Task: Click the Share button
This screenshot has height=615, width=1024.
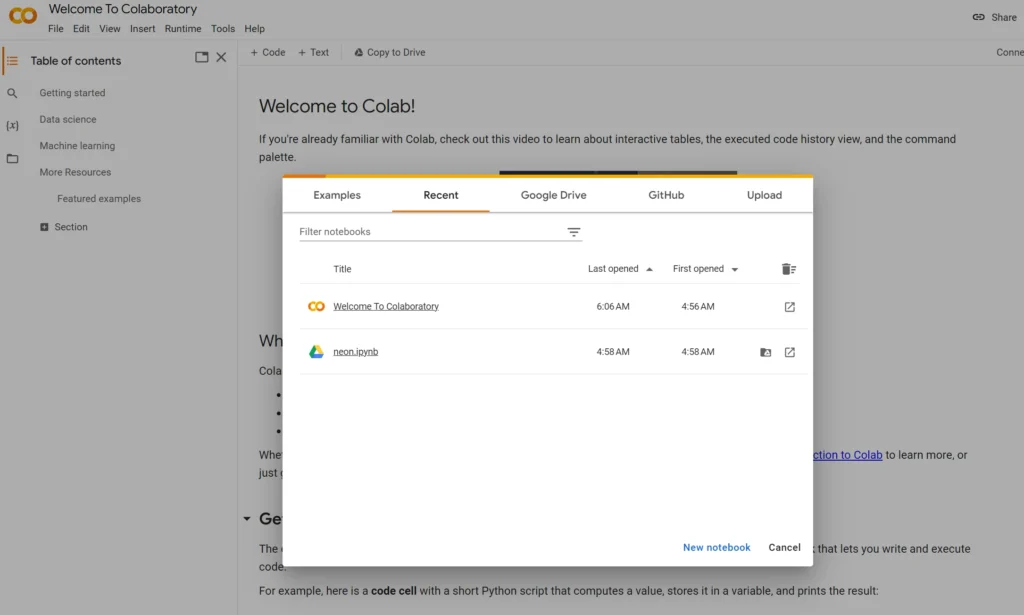Action: click(994, 17)
